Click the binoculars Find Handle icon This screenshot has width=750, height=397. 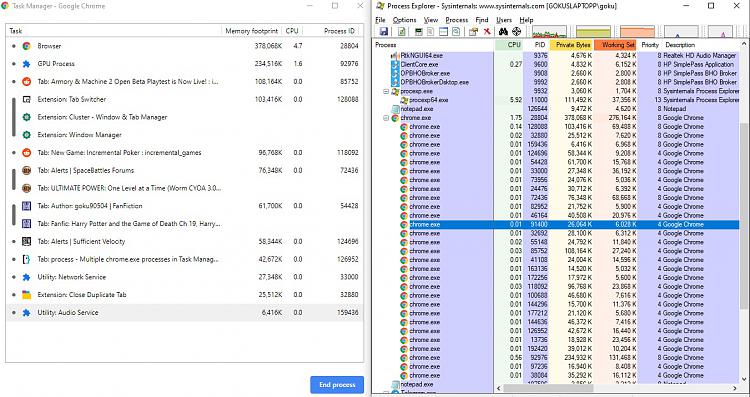(503, 32)
